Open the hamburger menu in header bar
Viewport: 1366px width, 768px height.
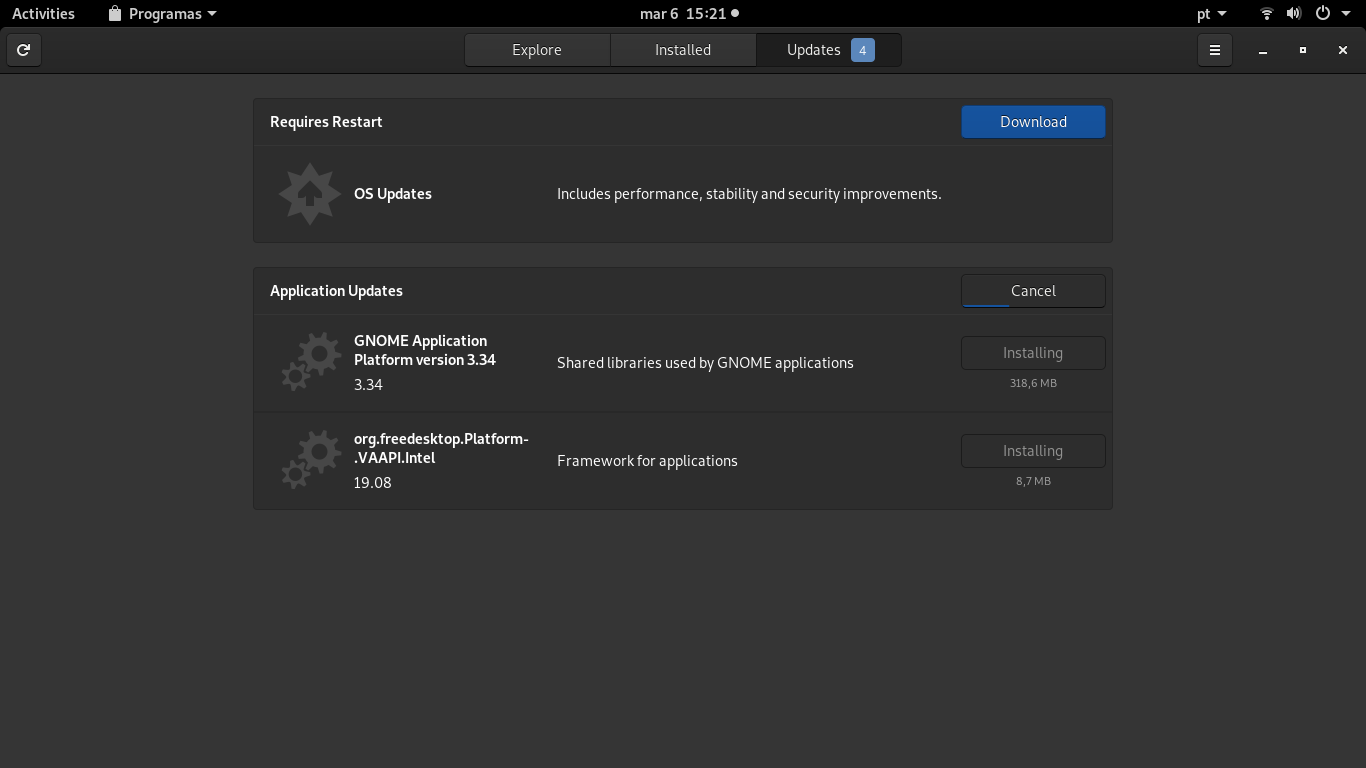click(1215, 50)
